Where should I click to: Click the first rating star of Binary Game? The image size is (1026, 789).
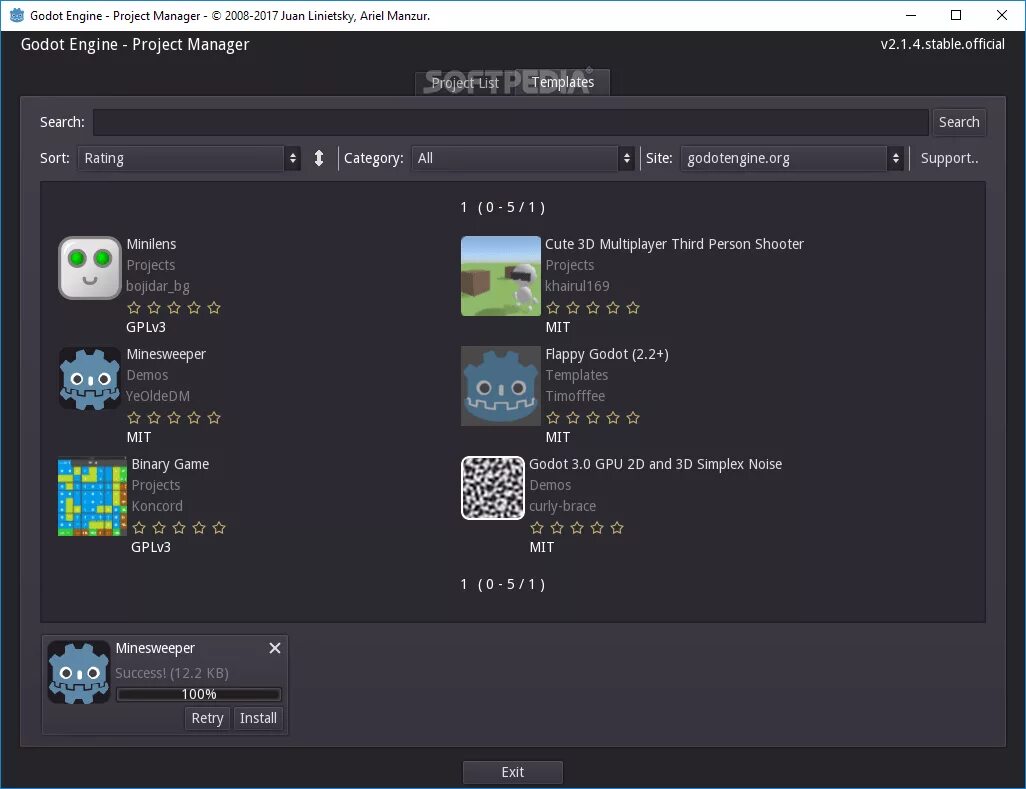point(139,527)
